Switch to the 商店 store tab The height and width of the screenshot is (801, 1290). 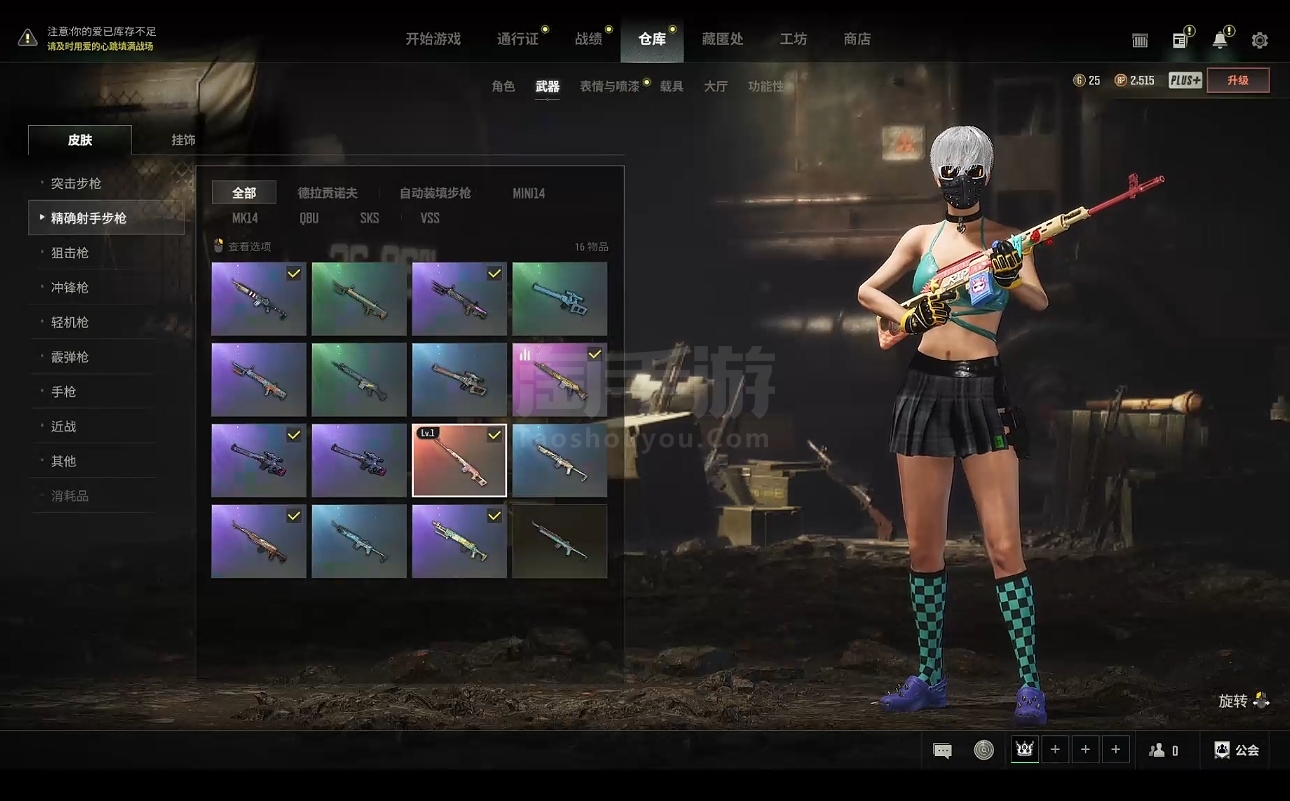coord(857,39)
